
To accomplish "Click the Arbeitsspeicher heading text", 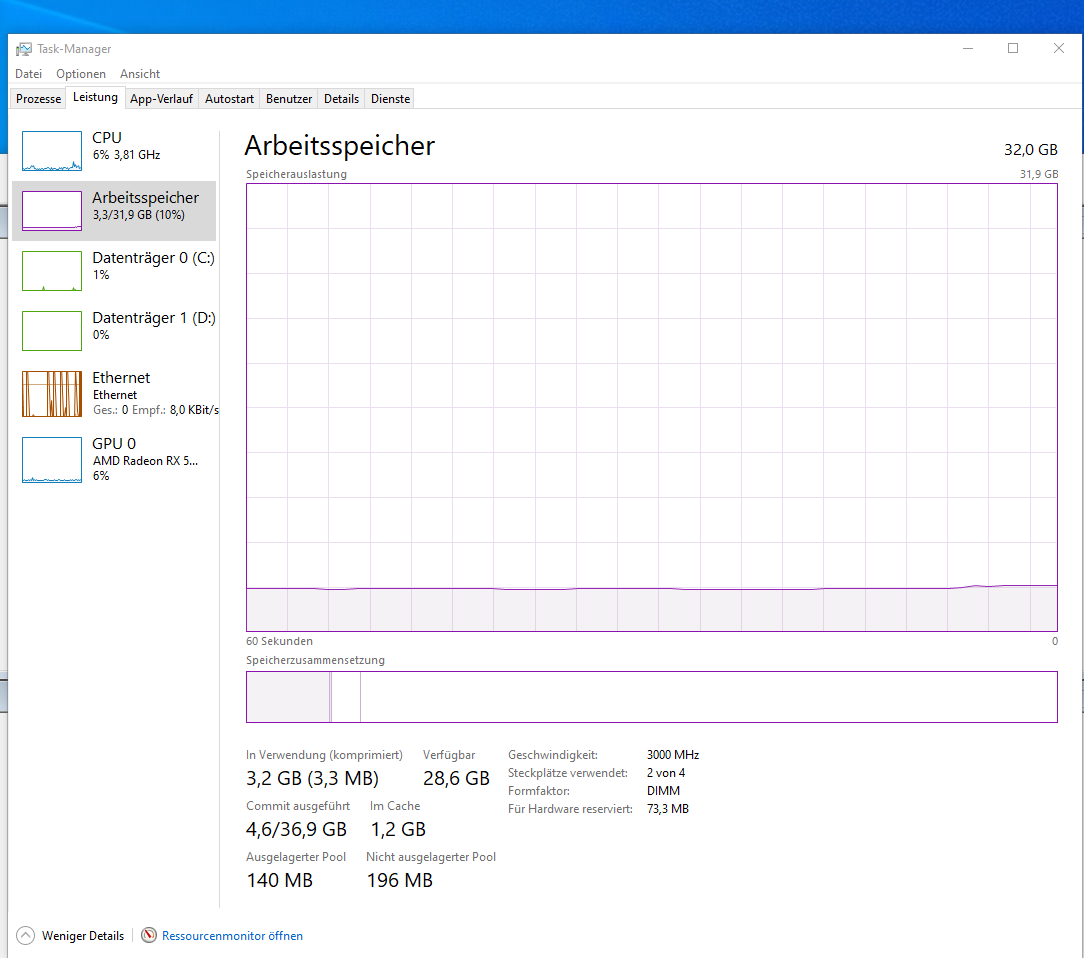I will [x=339, y=146].
